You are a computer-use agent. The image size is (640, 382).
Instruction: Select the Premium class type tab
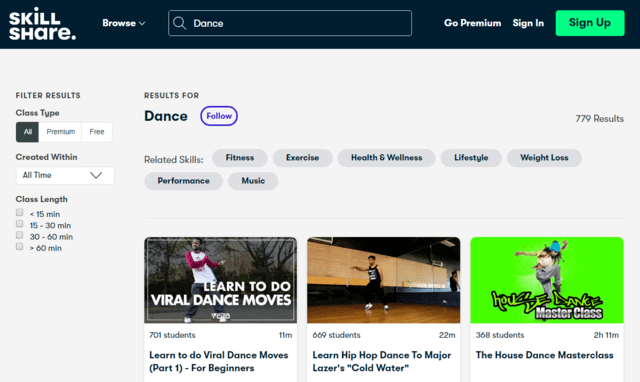pyautogui.click(x=60, y=132)
